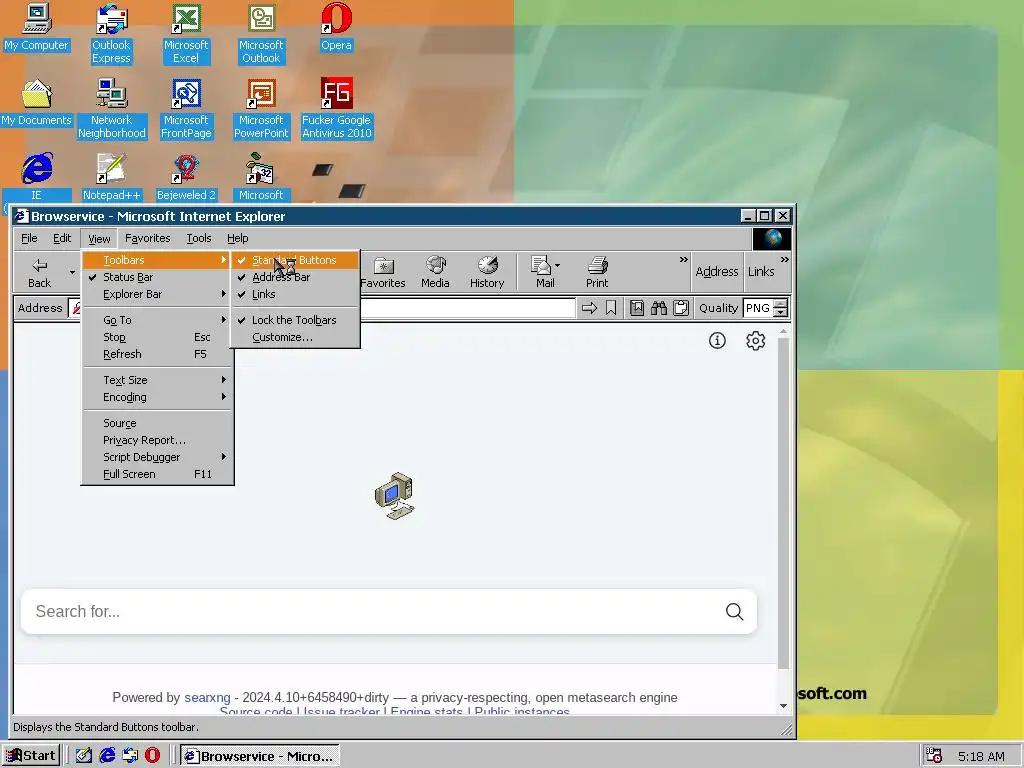Click the spinning globe IE logo
Image resolution: width=1024 pixels, height=768 pixels.
pos(772,238)
